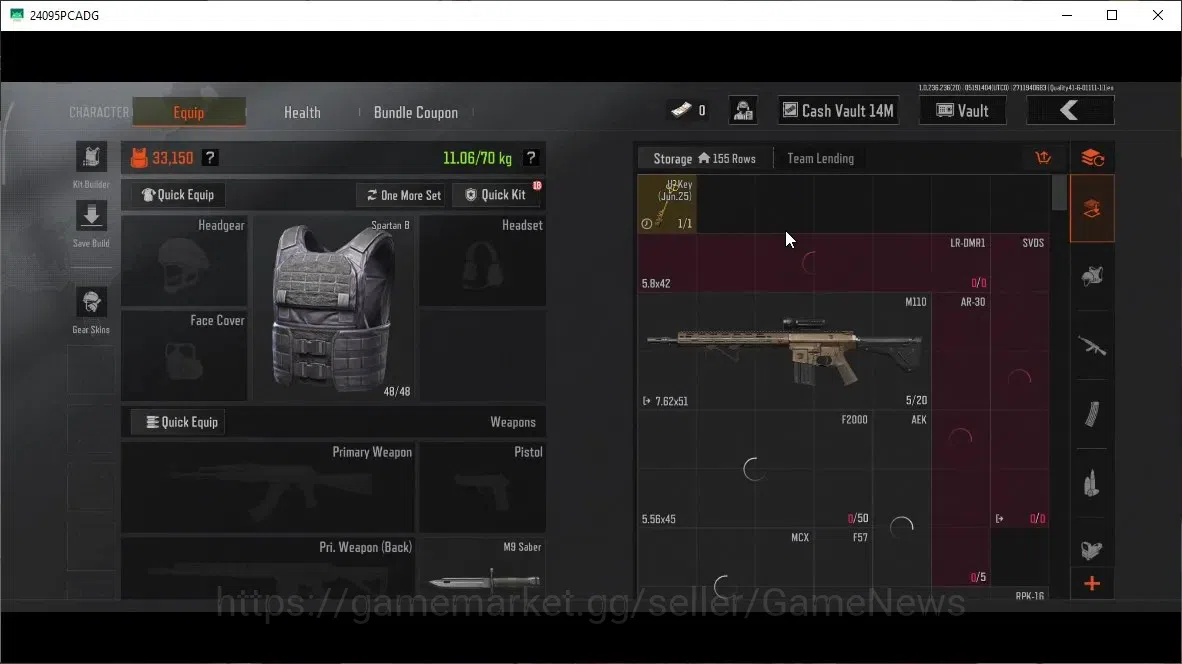The width and height of the screenshot is (1182, 664).
Task: Click the help icon beside weight 11.06/70 kg
Action: (x=531, y=158)
